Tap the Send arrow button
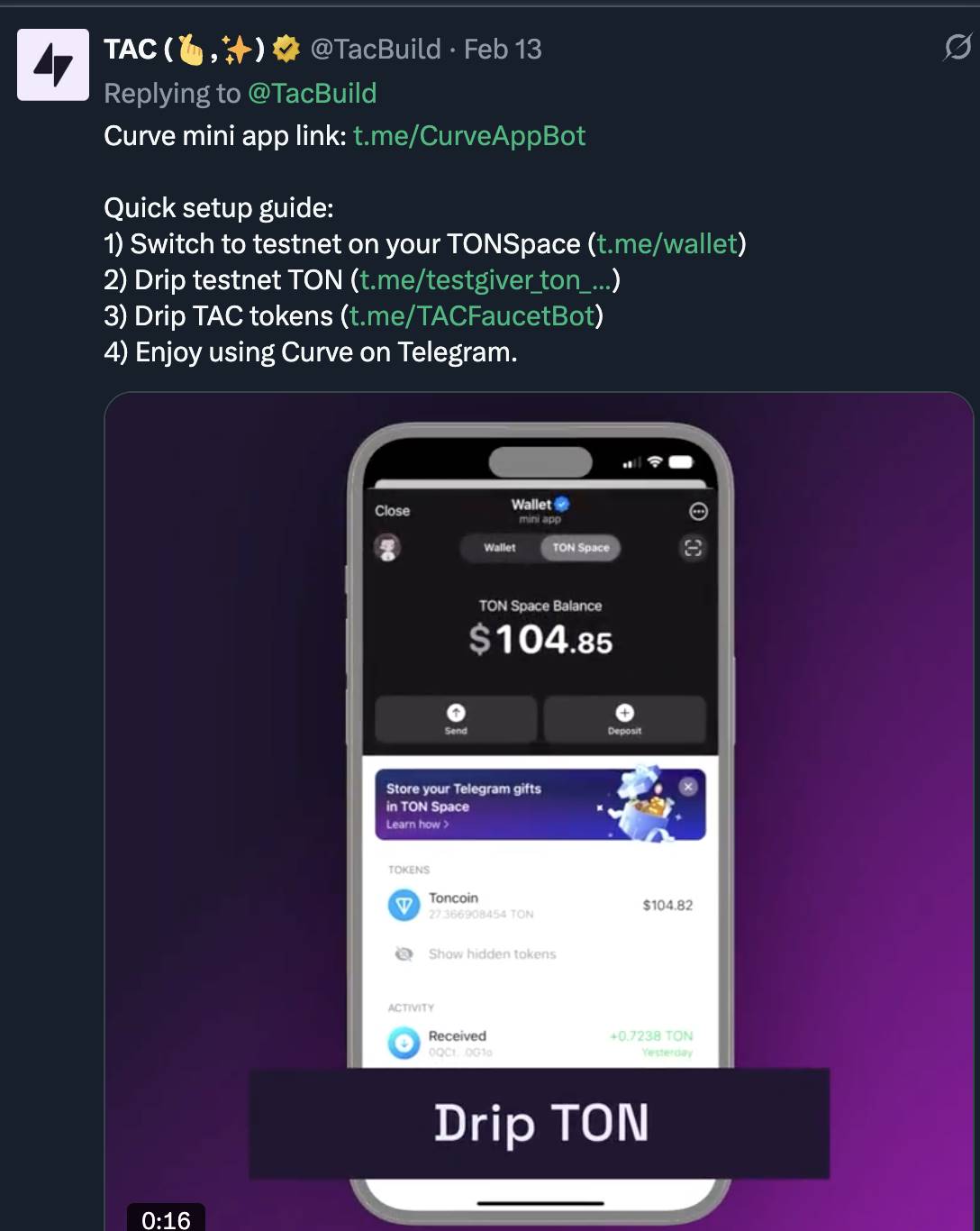Image resolution: width=980 pixels, height=1231 pixels. click(456, 719)
